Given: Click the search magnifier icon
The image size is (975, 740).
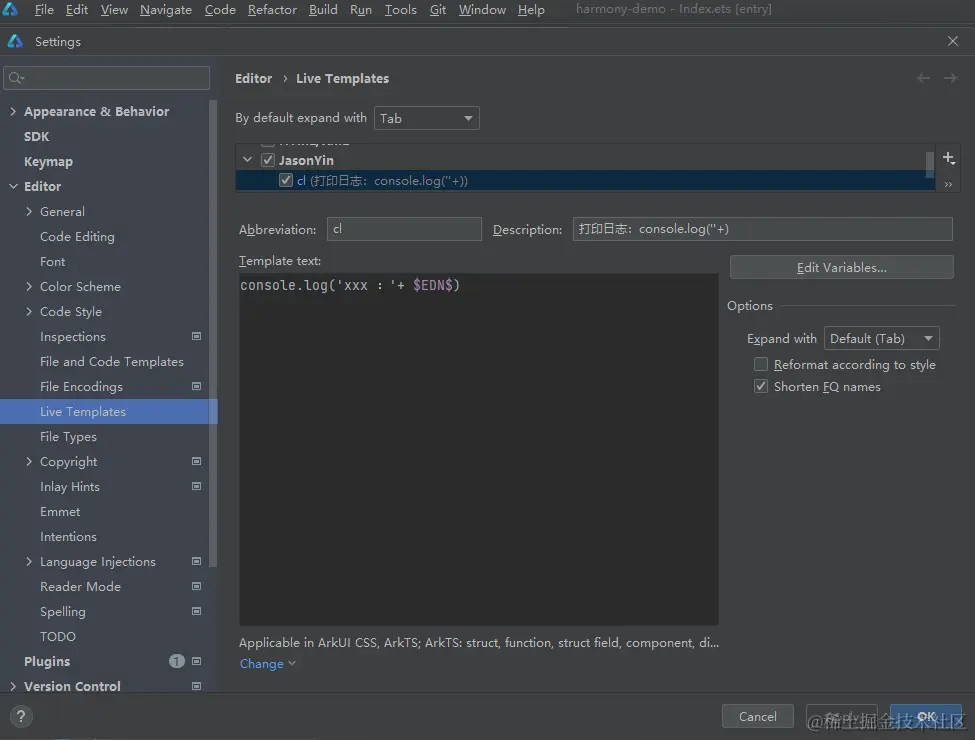Looking at the screenshot, I should pyautogui.click(x=16, y=78).
